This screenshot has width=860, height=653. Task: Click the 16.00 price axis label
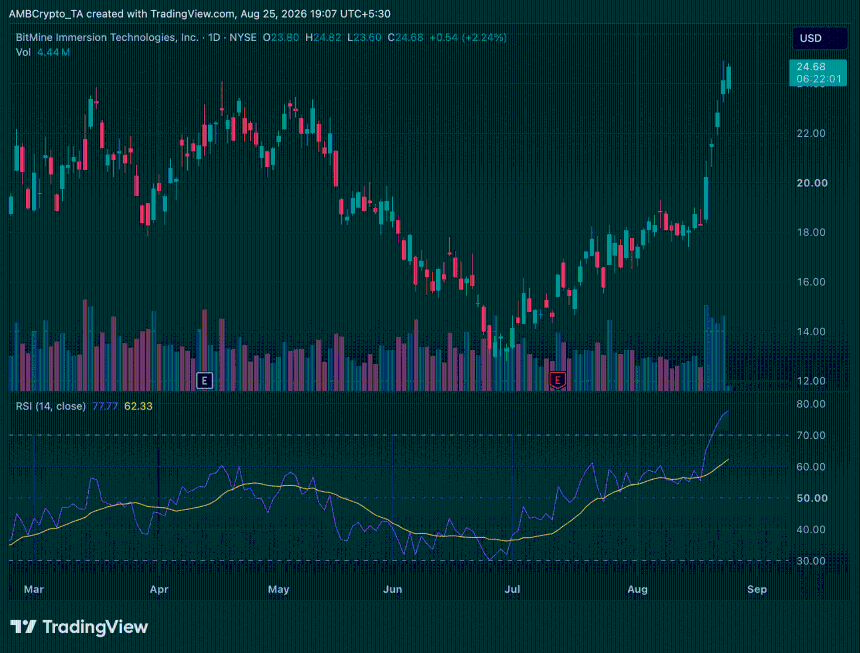(811, 282)
